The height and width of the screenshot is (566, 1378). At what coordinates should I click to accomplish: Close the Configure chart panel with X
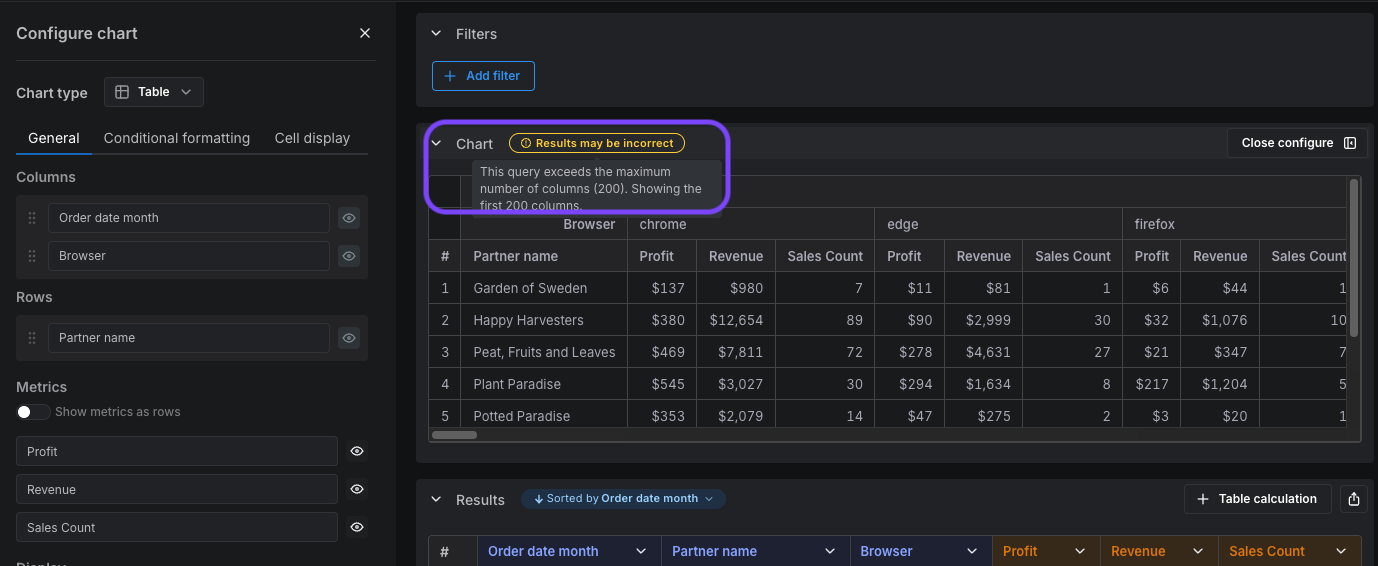pyautogui.click(x=365, y=33)
